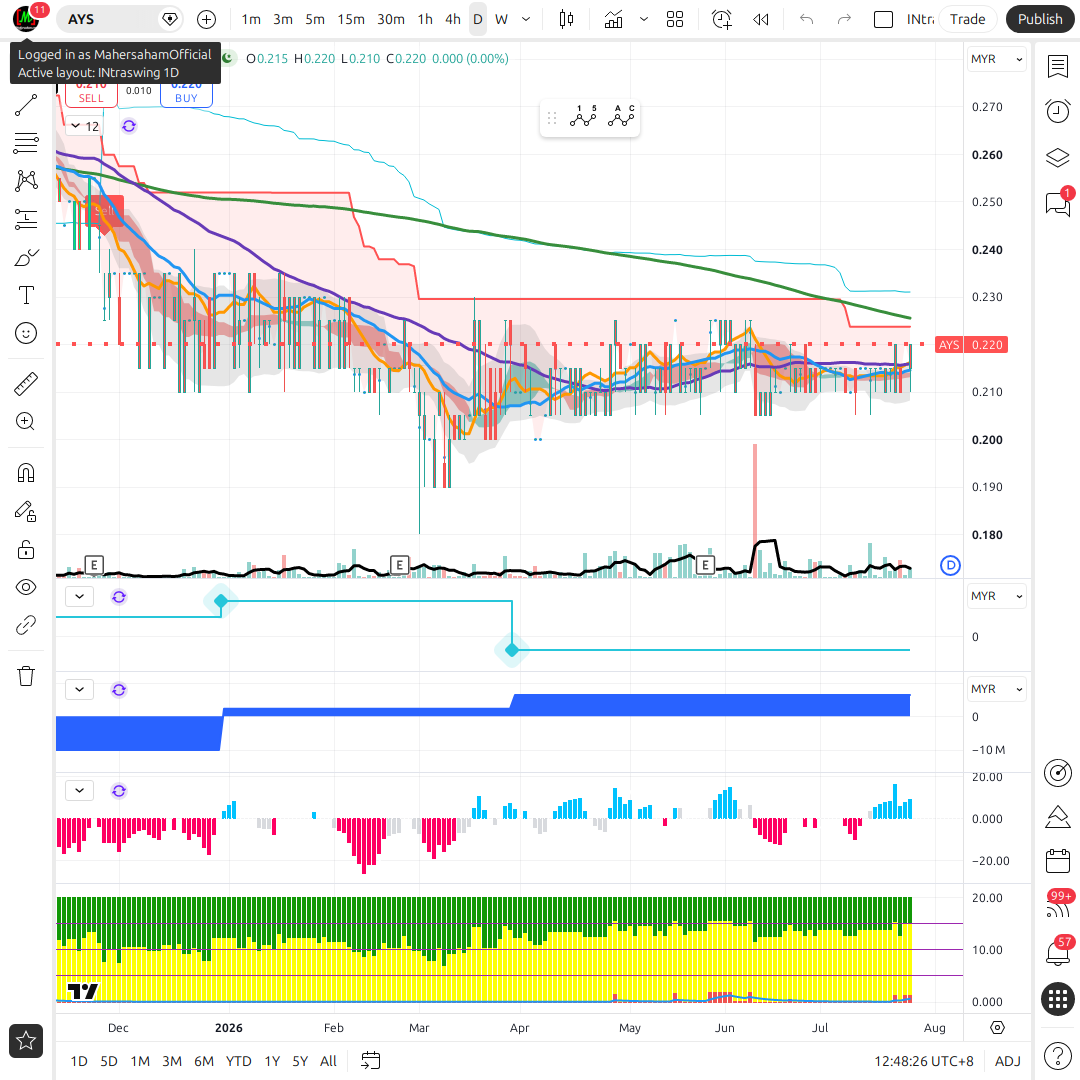Viewport: 1080px width, 1080px height.
Task: Open favorites star toolbar button
Action: click(x=26, y=1041)
